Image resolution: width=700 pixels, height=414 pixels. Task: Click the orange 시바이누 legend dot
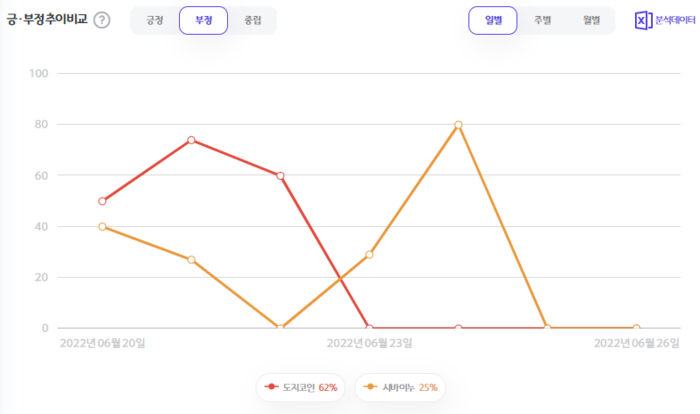coord(372,387)
